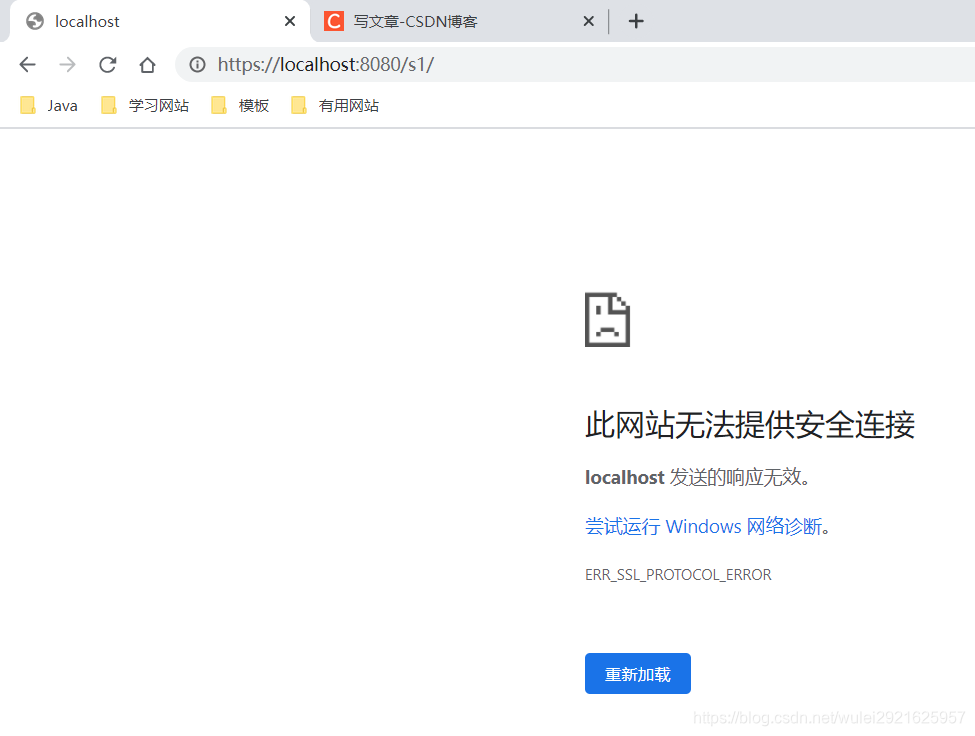The image size is (975, 736).
Task: Click the broken page error icon
Action: click(x=607, y=319)
